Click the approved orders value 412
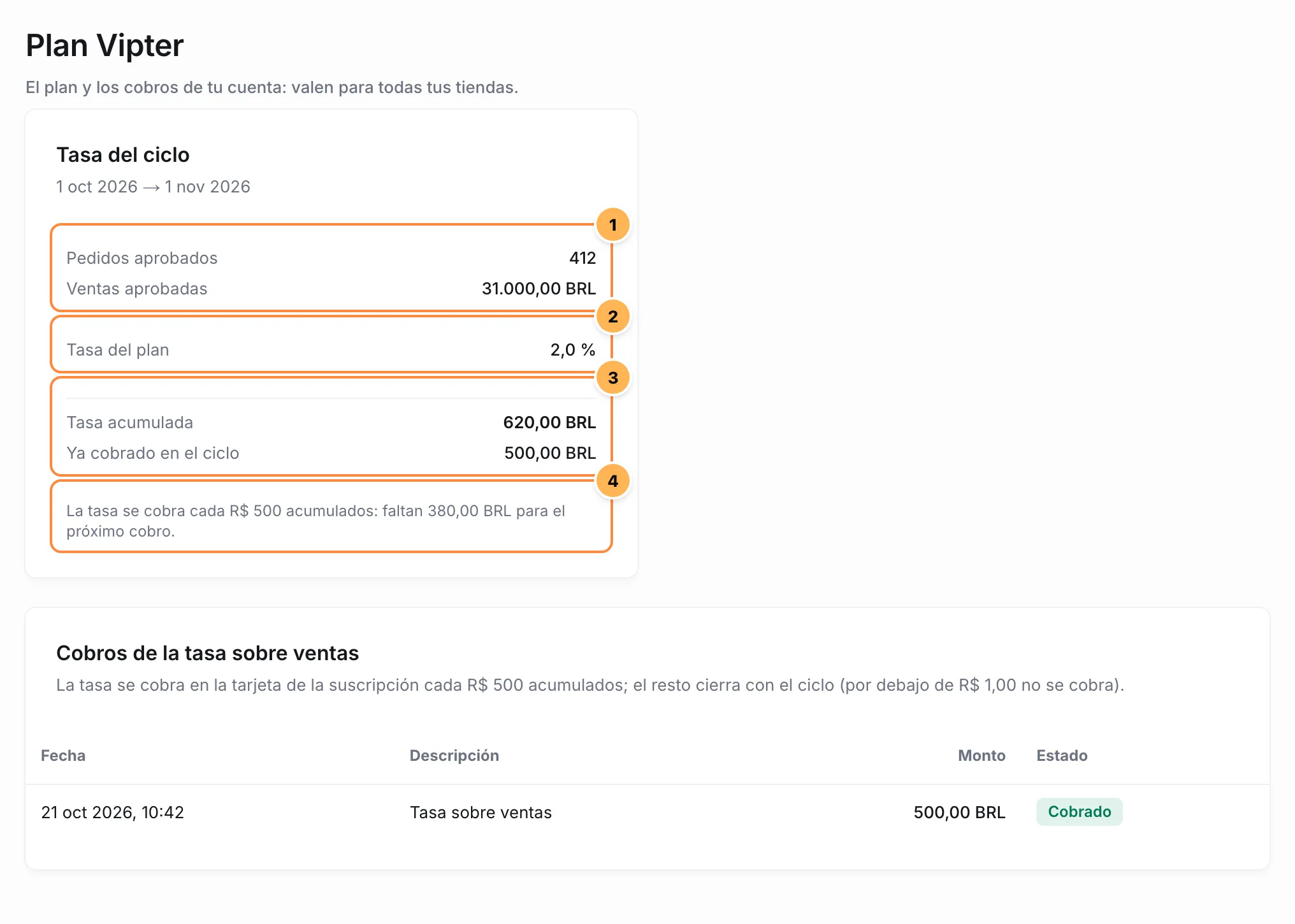The width and height of the screenshot is (1295, 924). (x=582, y=258)
